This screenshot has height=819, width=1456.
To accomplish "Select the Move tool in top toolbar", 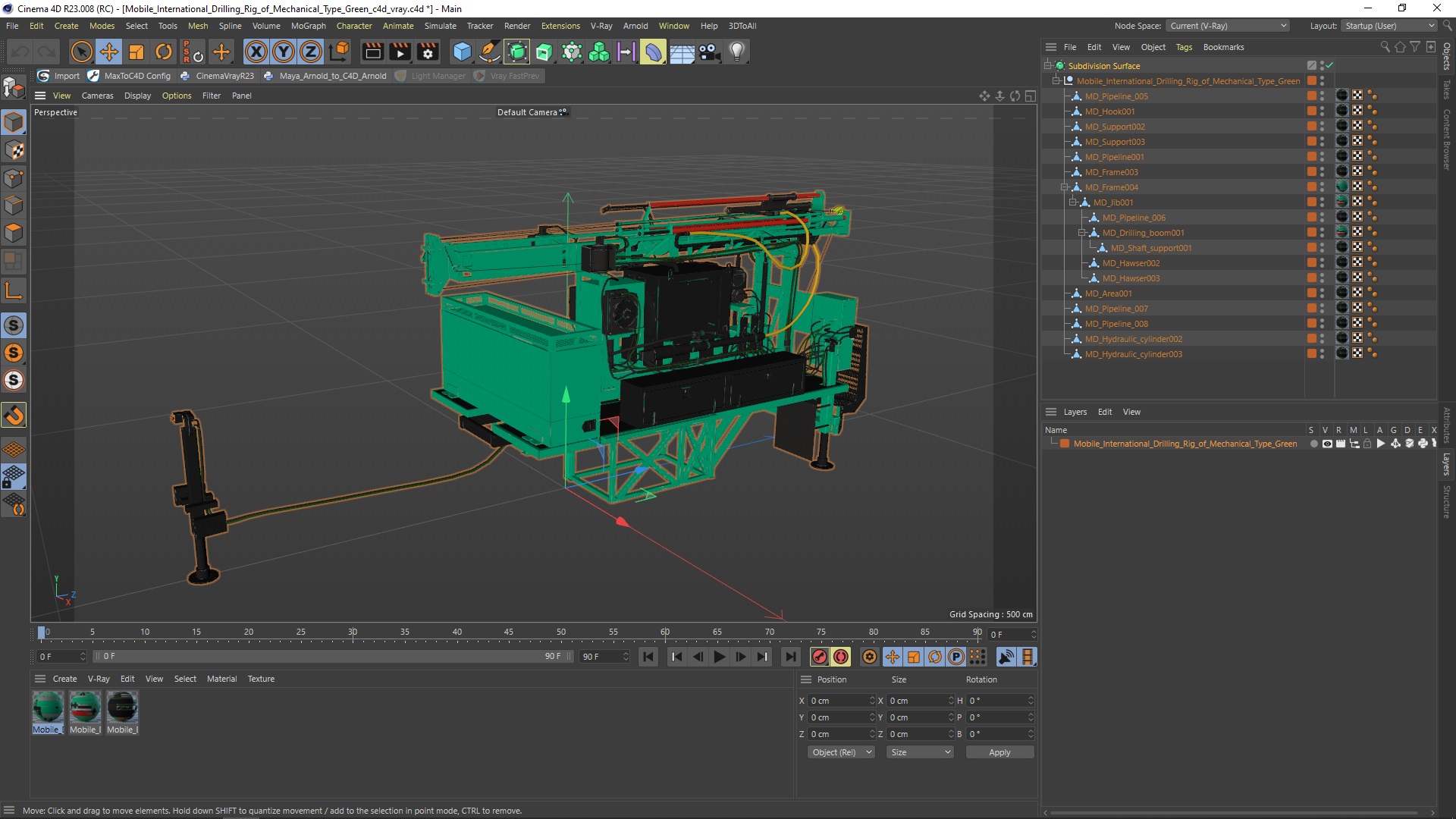I will click(x=109, y=52).
